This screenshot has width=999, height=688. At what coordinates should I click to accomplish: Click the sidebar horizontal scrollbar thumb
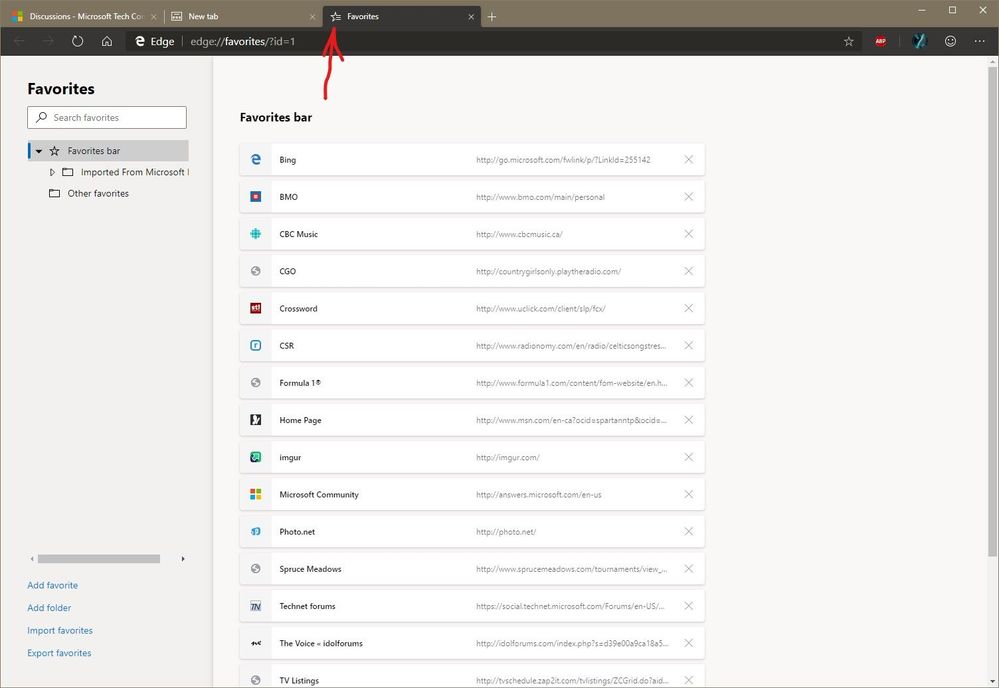click(99, 559)
